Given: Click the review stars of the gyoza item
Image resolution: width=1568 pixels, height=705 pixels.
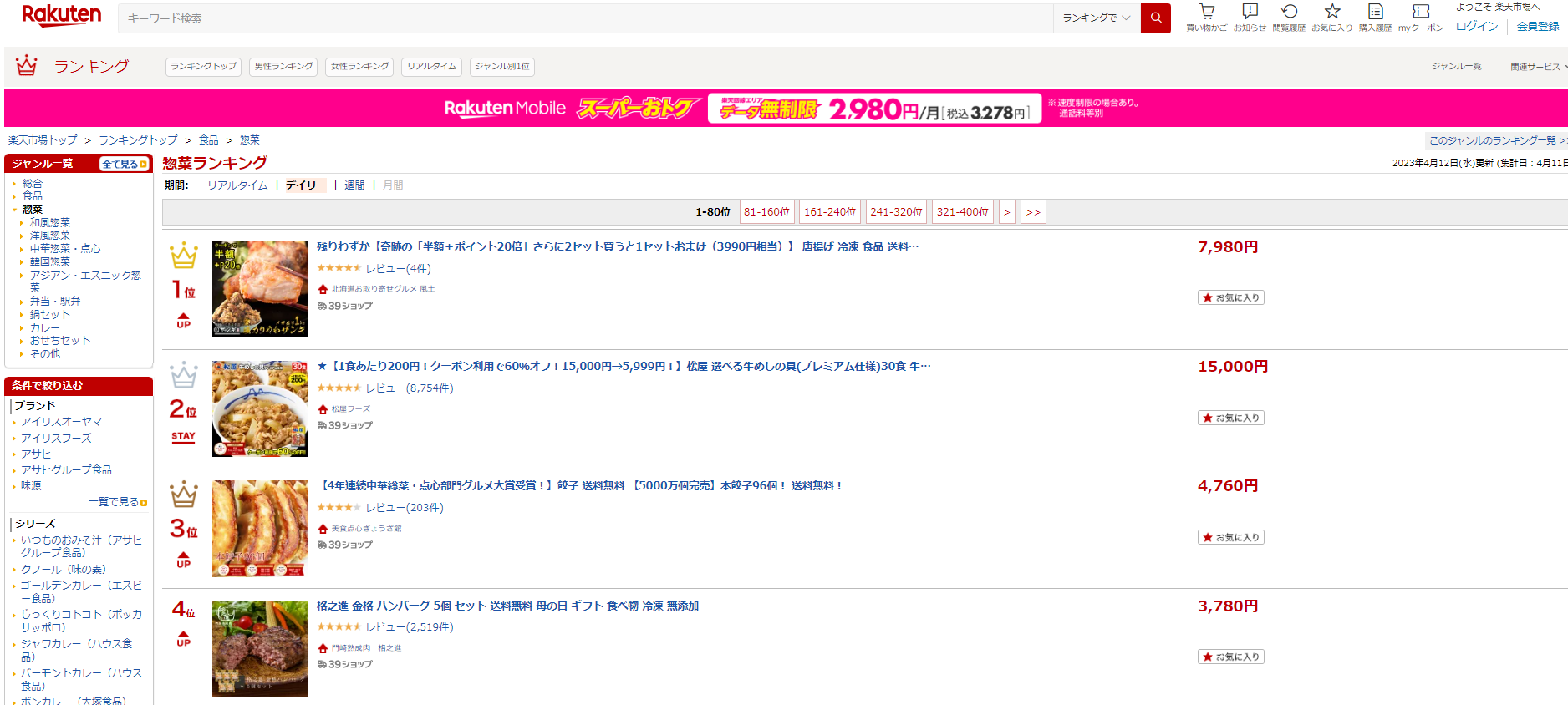Looking at the screenshot, I should click(339, 507).
